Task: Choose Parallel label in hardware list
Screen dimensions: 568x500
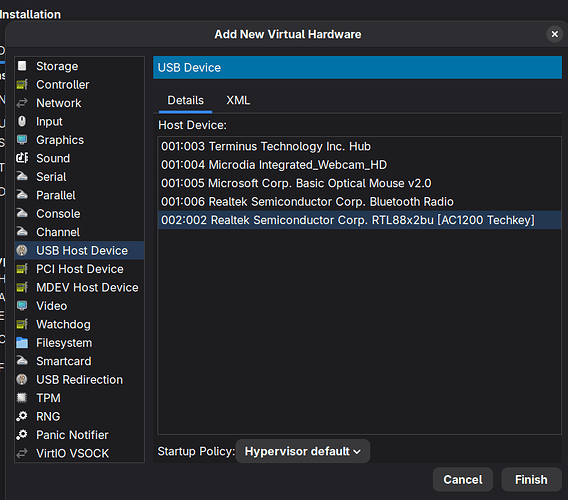Action: 56,195
